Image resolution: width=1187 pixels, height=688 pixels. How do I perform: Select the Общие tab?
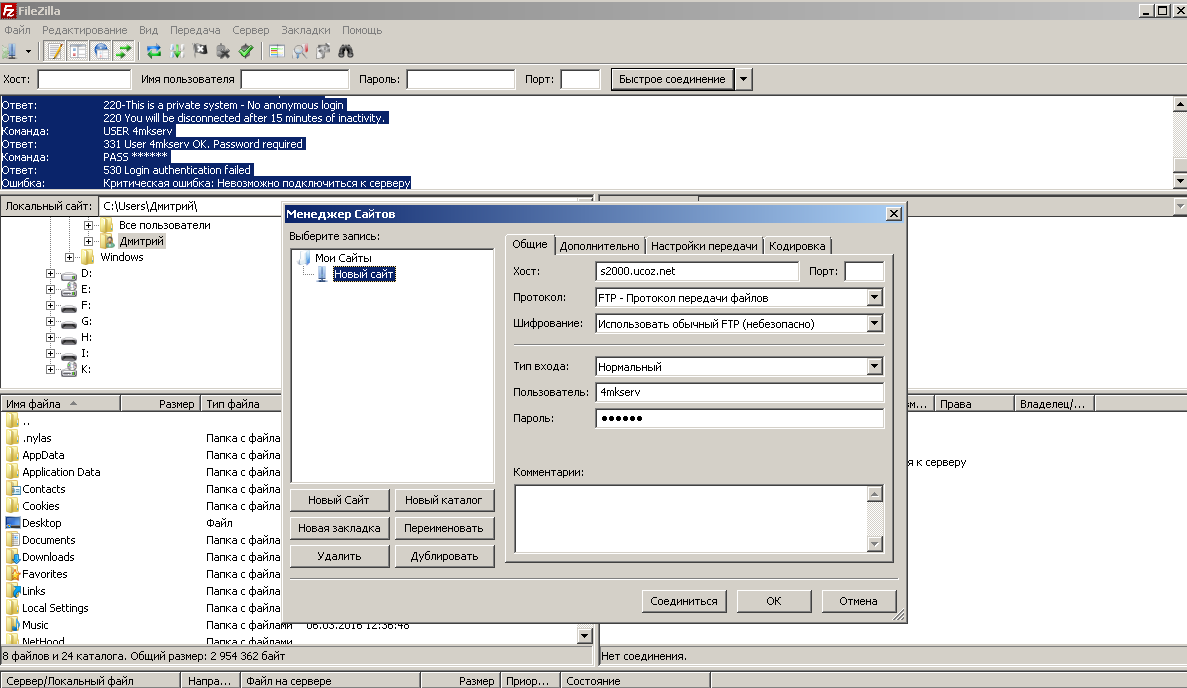(530, 244)
